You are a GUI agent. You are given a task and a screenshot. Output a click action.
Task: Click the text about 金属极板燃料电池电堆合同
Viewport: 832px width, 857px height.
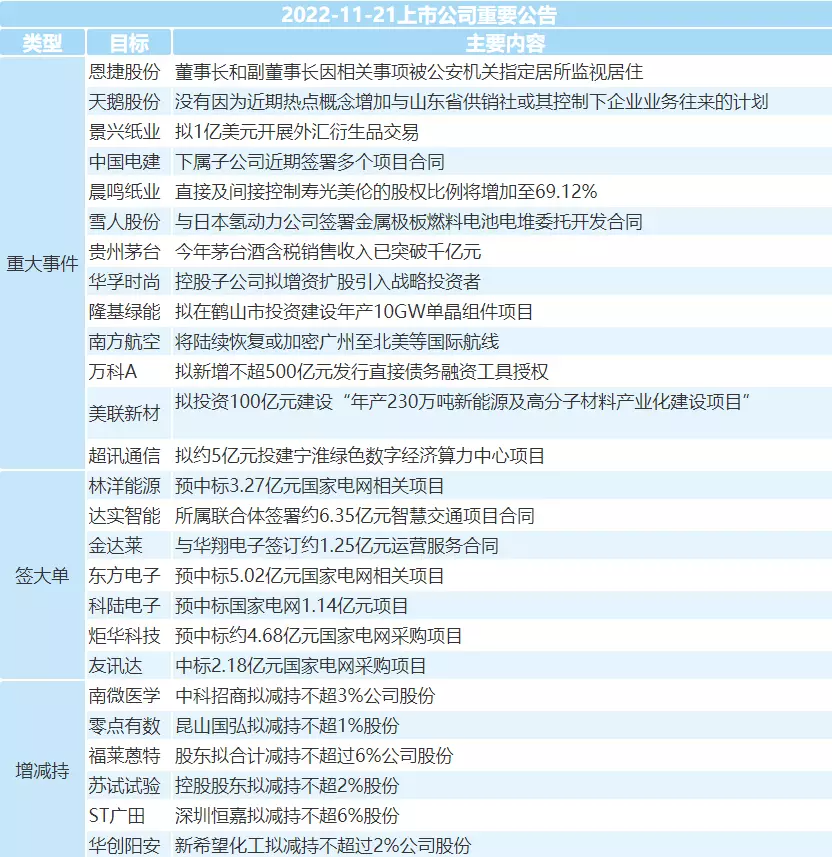pyautogui.click(x=409, y=222)
